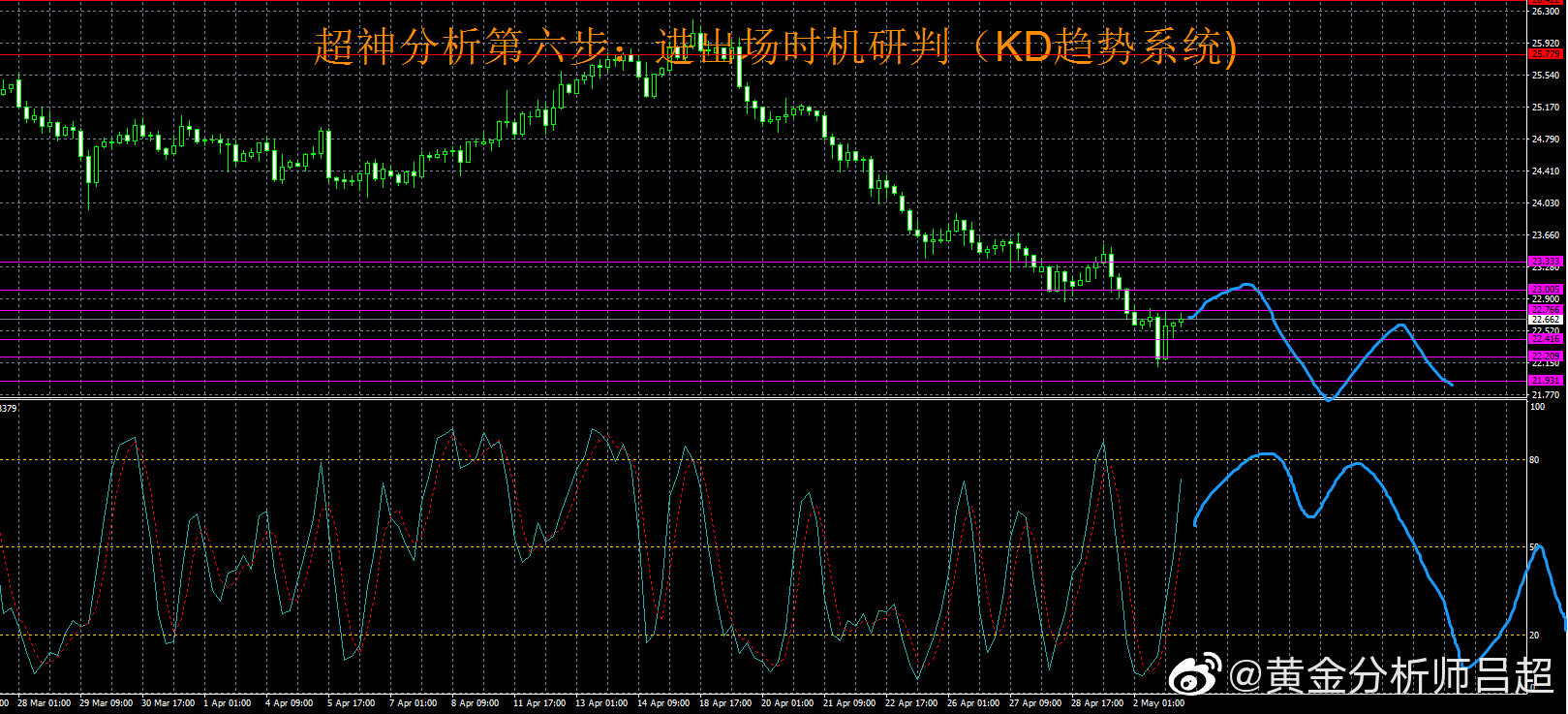The image size is (1568, 714).
Task: Click the magenta 22.766 price label
Action: pyautogui.click(x=1545, y=310)
